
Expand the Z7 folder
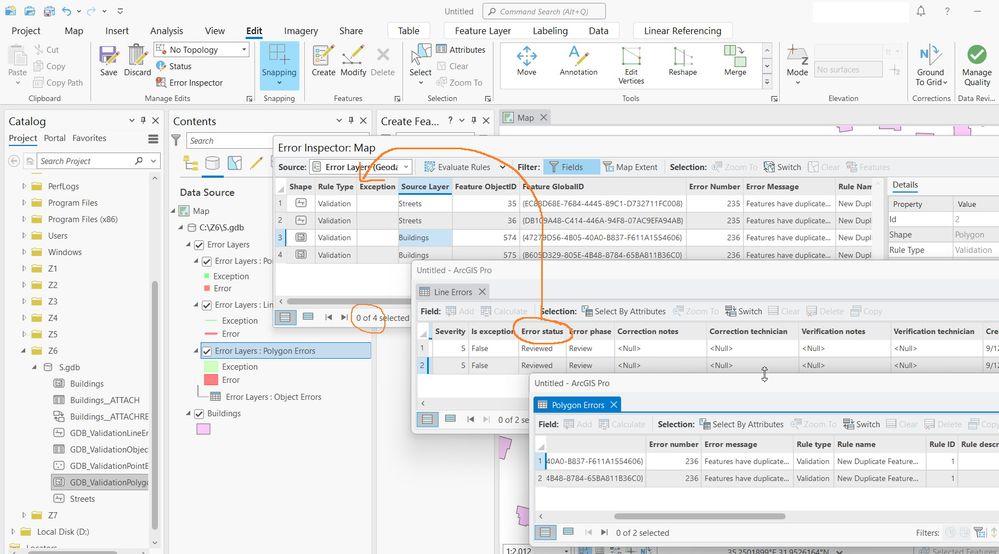(24, 515)
